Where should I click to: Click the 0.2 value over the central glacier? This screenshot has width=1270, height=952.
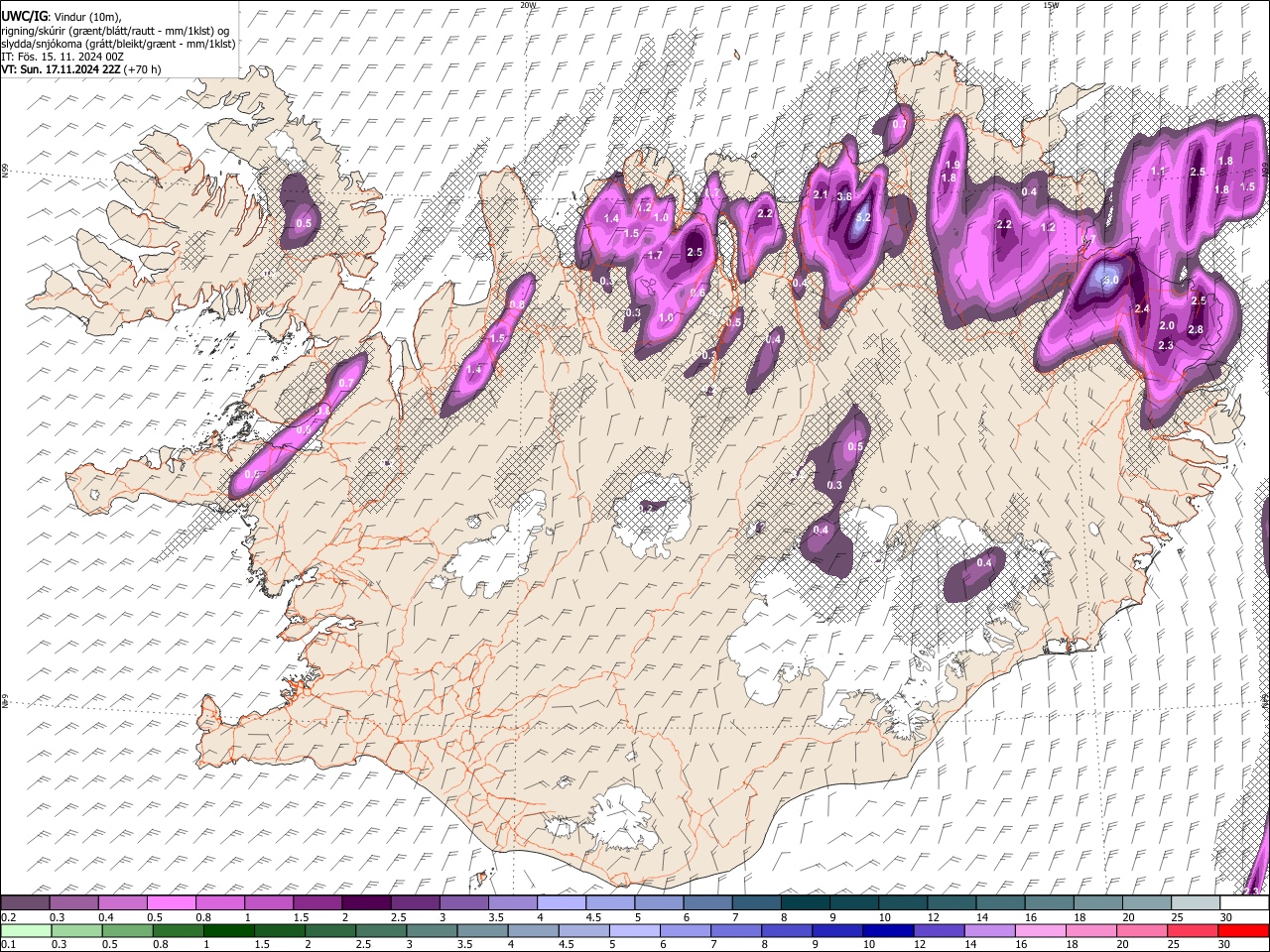(x=646, y=508)
